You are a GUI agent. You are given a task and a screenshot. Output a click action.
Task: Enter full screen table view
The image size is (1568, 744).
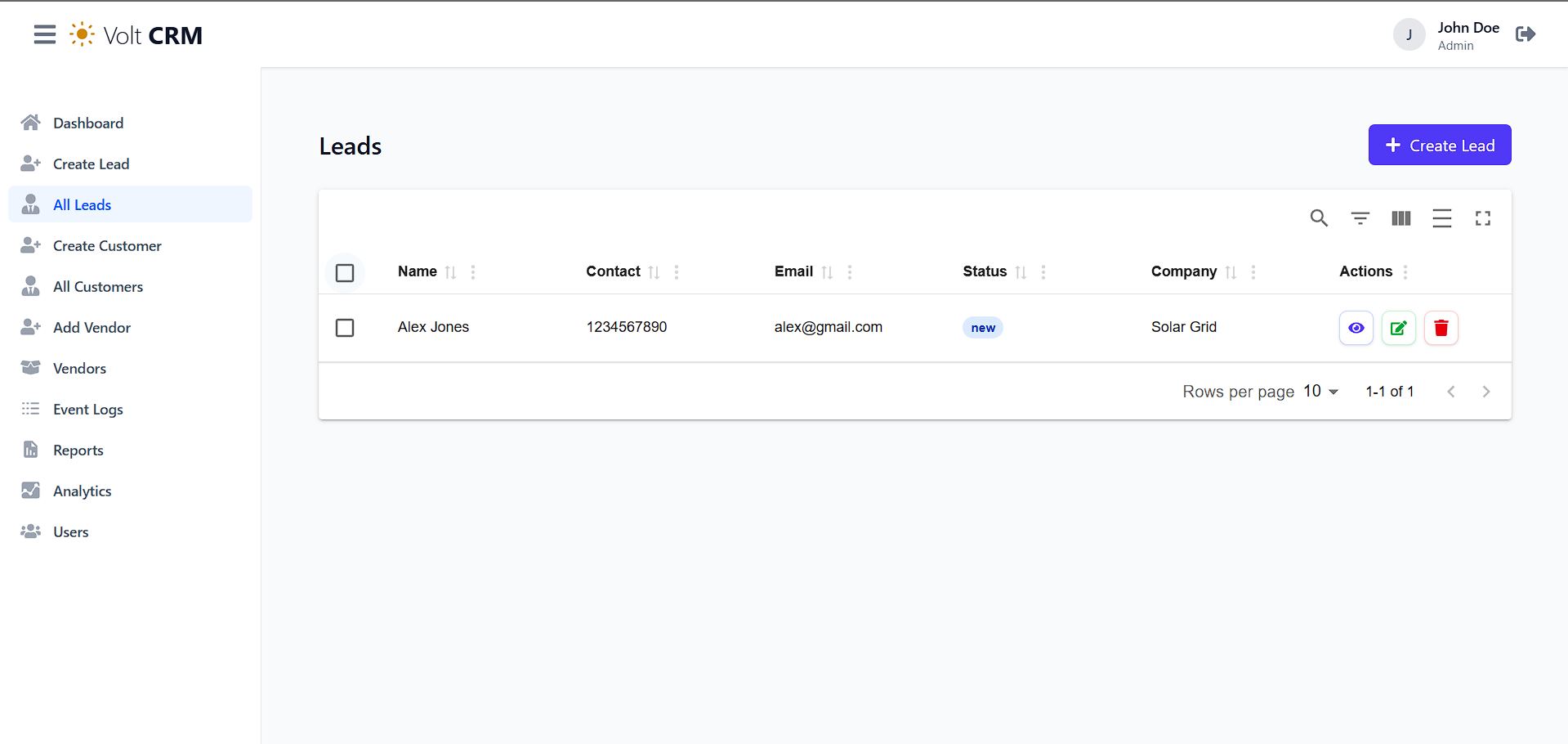[1482, 218]
